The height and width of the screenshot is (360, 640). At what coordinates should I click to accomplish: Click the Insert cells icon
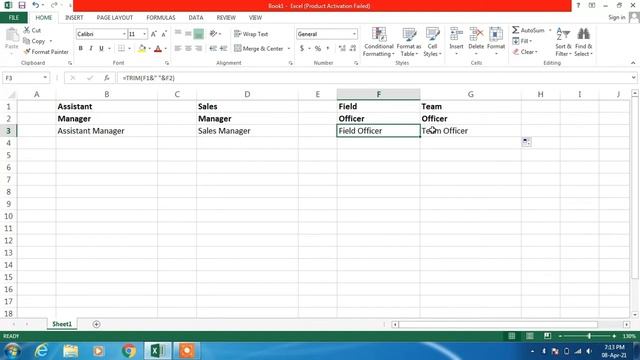click(x=456, y=35)
